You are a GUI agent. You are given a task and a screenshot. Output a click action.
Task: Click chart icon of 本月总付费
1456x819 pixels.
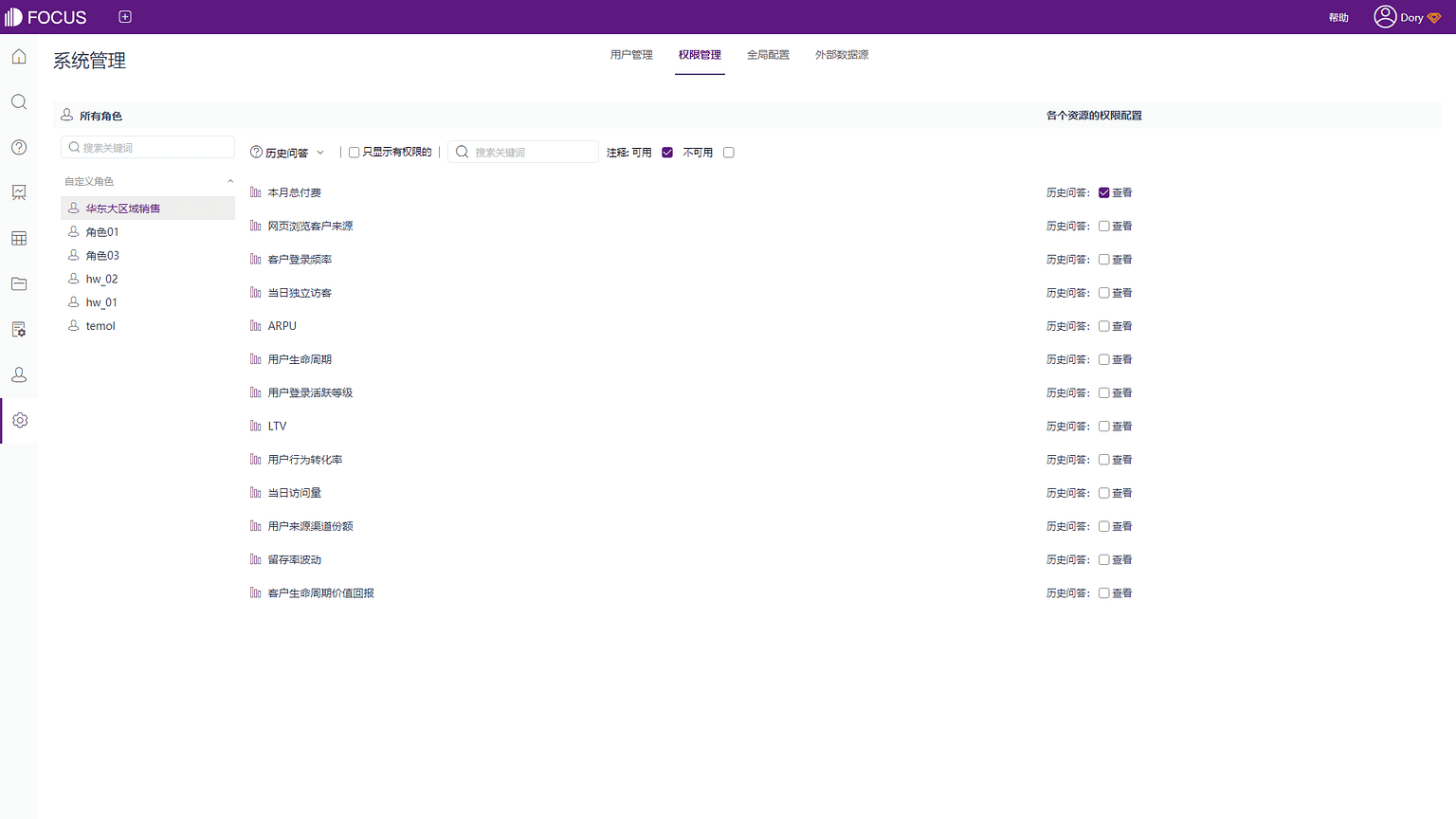(x=256, y=192)
